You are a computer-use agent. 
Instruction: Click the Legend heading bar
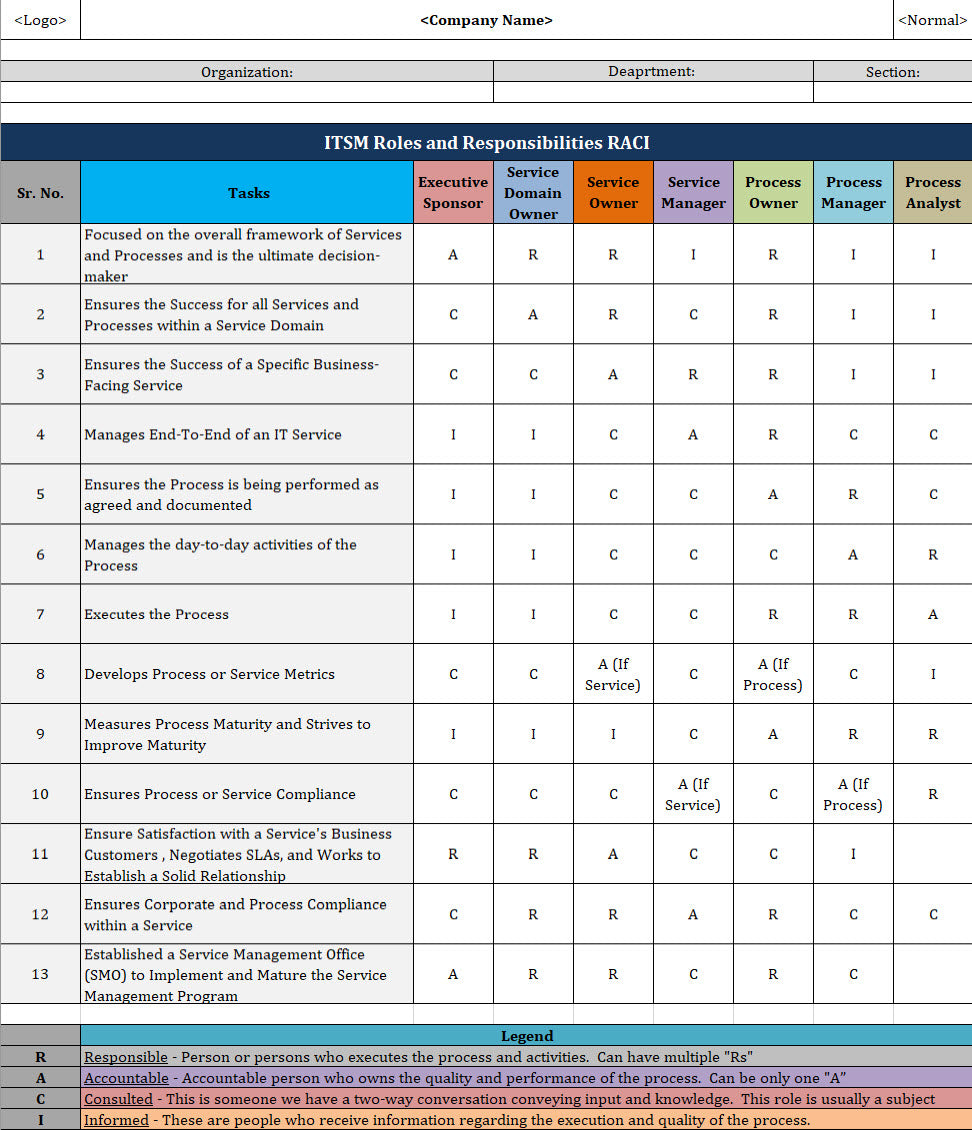526,1036
